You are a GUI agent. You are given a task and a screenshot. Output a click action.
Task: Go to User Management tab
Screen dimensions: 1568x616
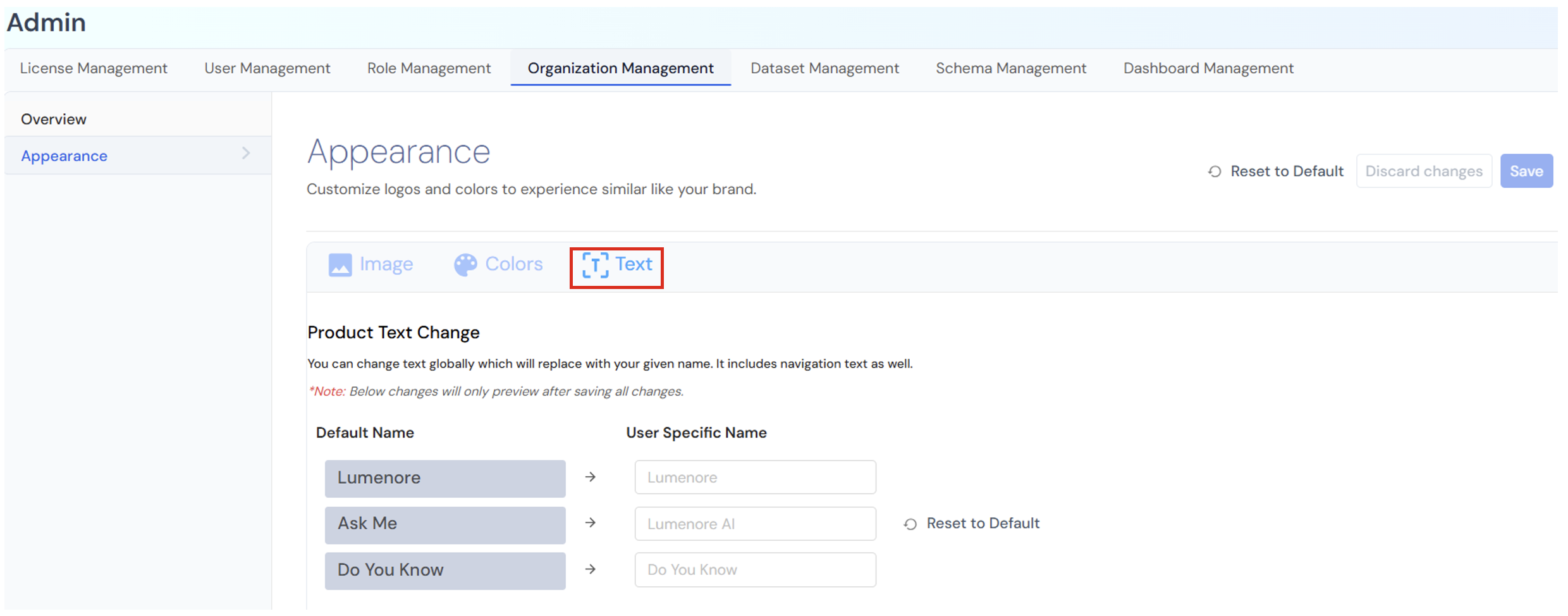pyautogui.click(x=267, y=68)
